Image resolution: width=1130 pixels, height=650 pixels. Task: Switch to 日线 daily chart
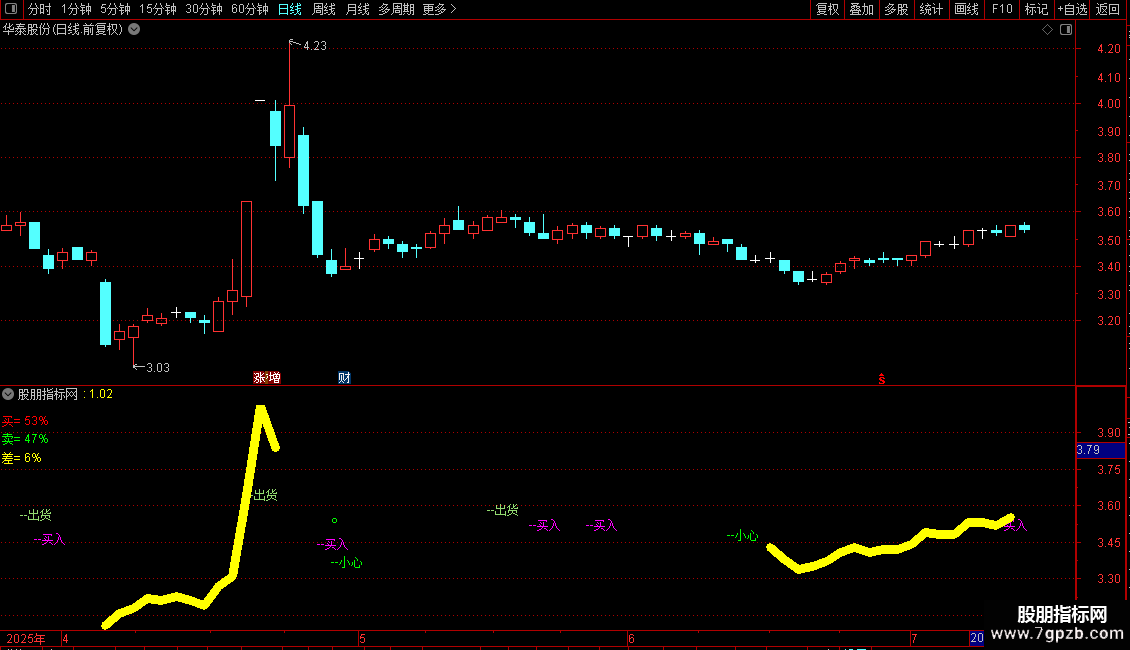pyautogui.click(x=290, y=9)
